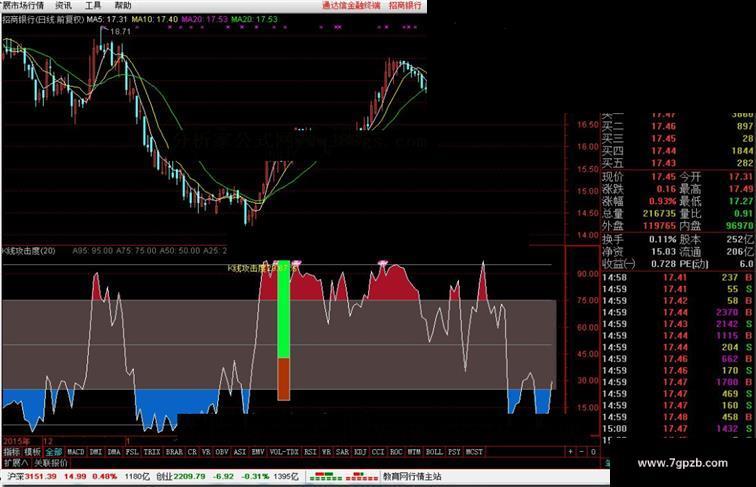Select the PSY indicator tab
Image resolution: width=756 pixels, height=487 pixels.
click(454, 452)
